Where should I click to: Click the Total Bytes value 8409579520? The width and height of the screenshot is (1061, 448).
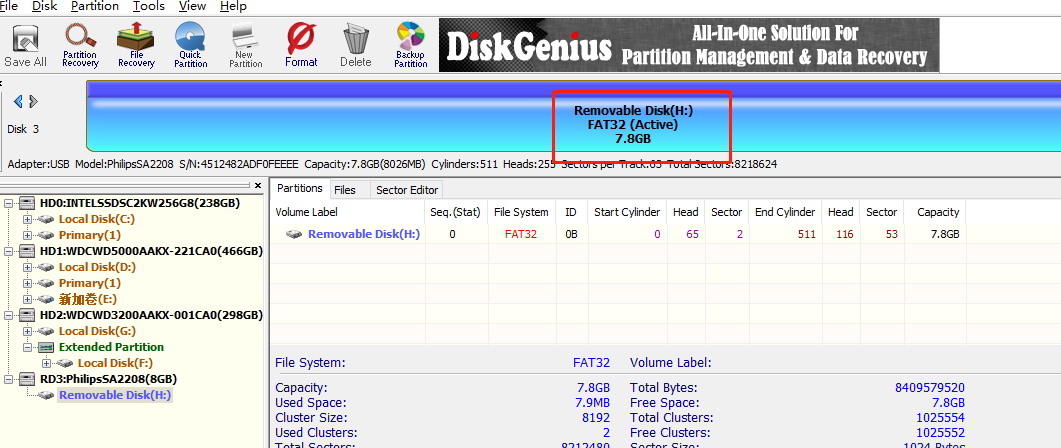click(x=930, y=388)
